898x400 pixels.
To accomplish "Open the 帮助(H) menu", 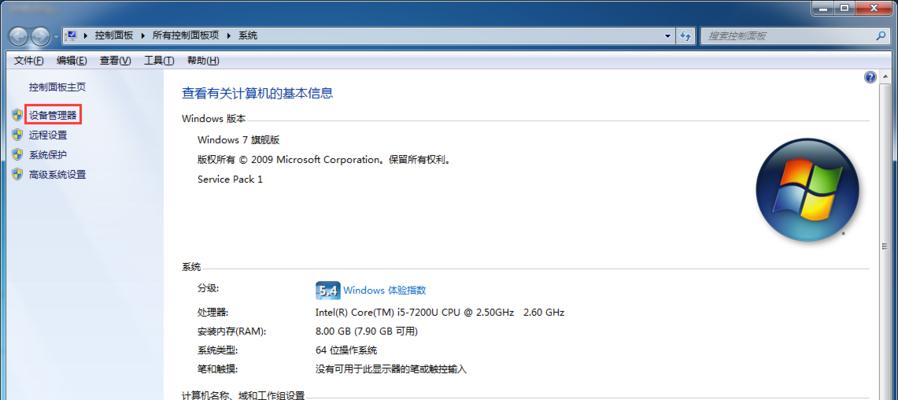I will [x=203, y=60].
